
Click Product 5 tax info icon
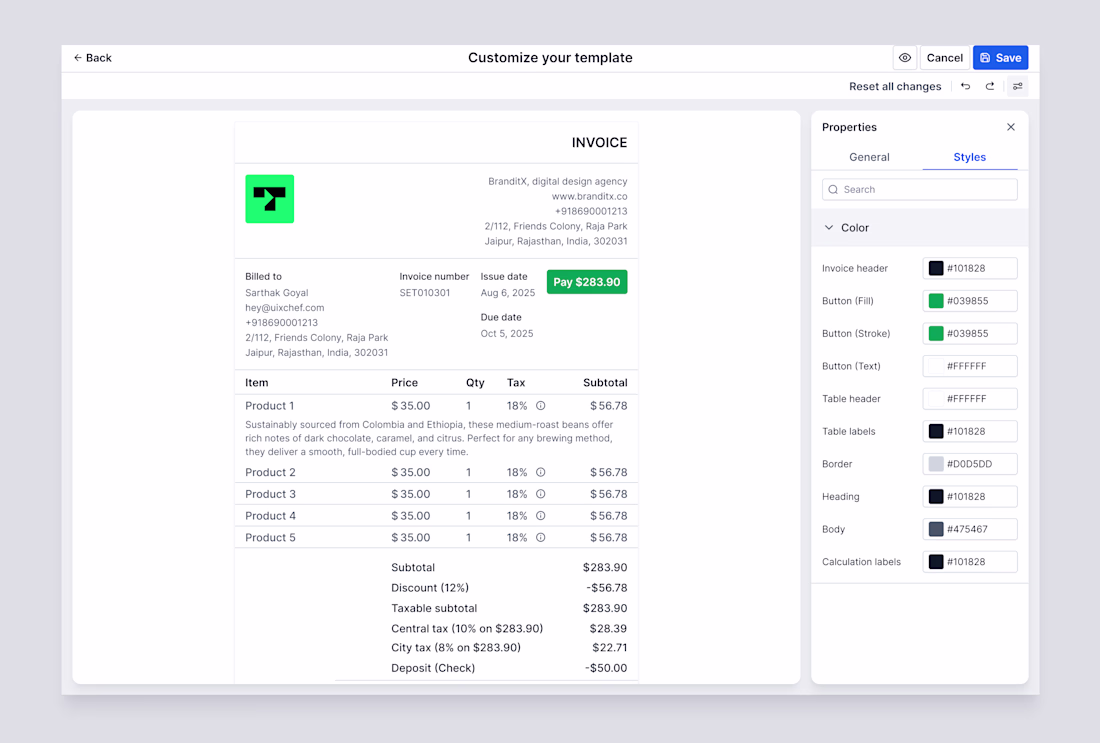541,537
